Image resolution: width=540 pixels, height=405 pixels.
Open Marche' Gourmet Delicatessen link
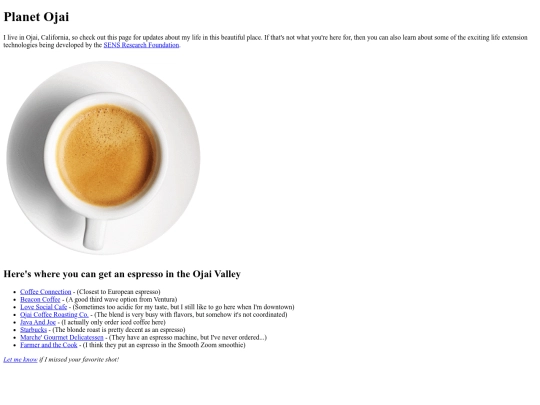pos(62,338)
